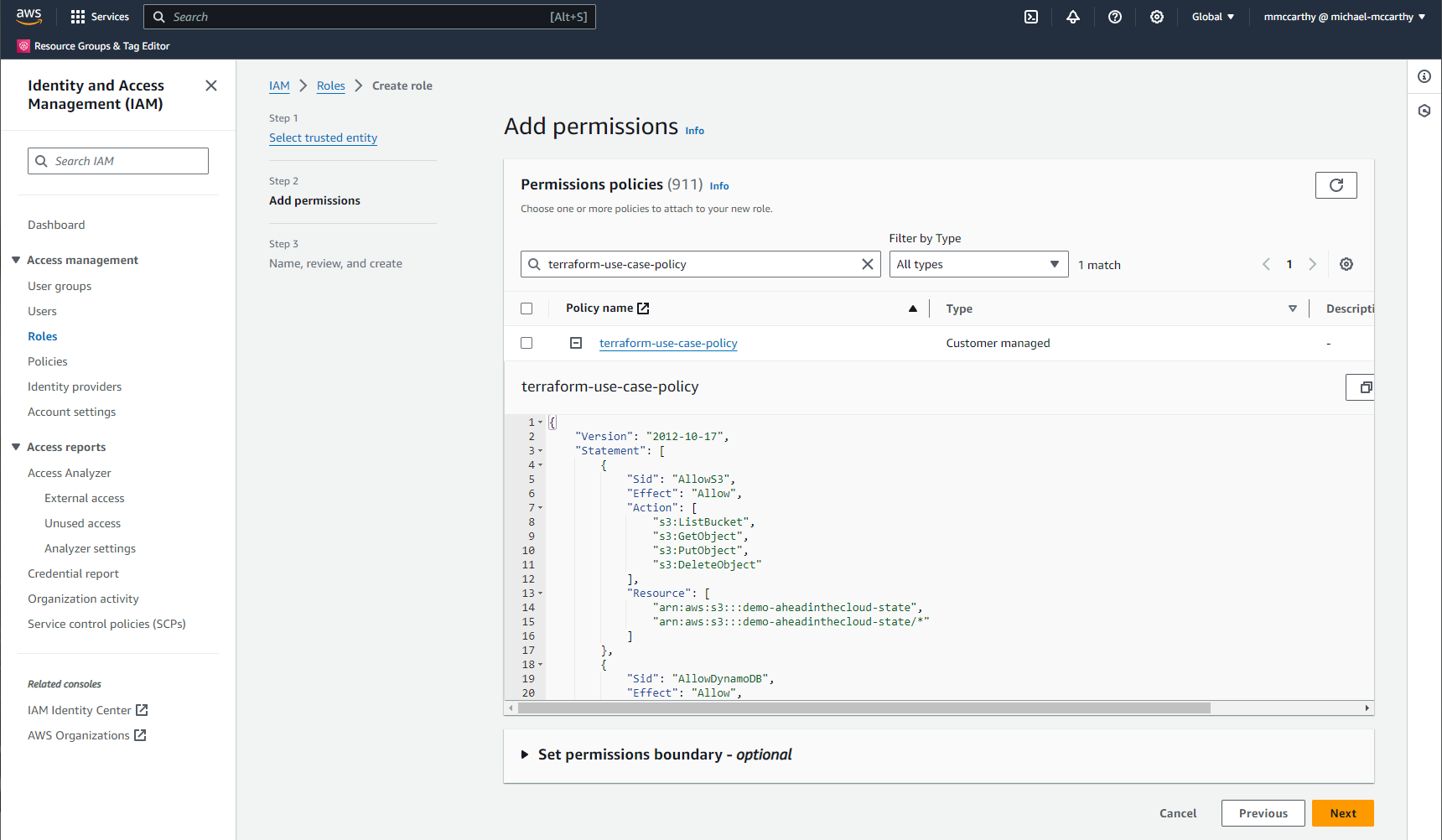
Task: Click the Previous button
Action: (1263, 813)
